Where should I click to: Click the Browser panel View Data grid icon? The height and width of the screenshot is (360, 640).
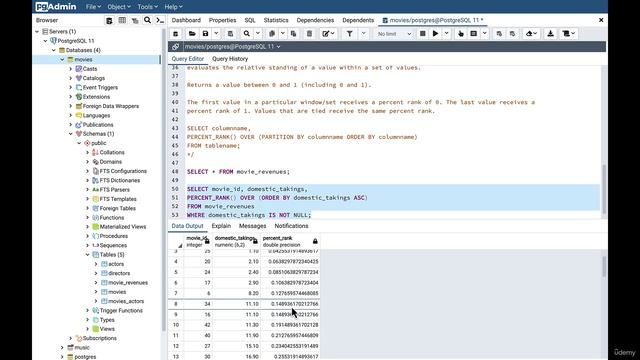[122, 20]
